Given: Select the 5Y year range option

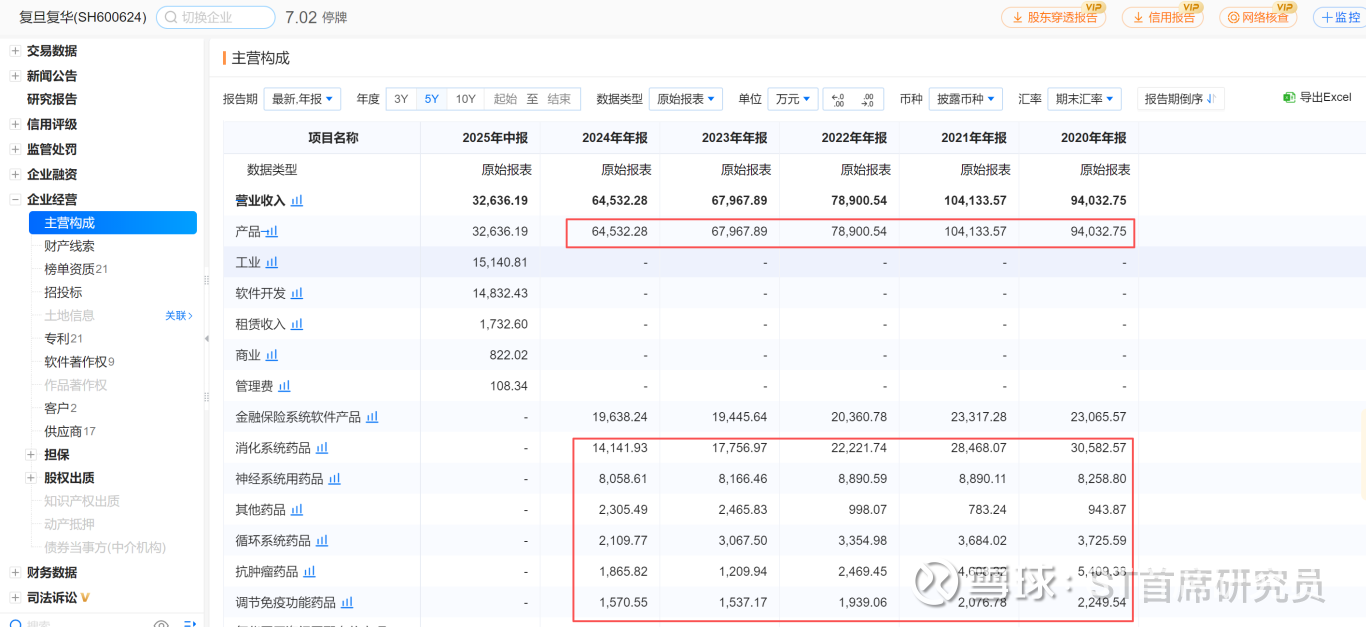Looking at the screenshot, I should click(432, 99).
